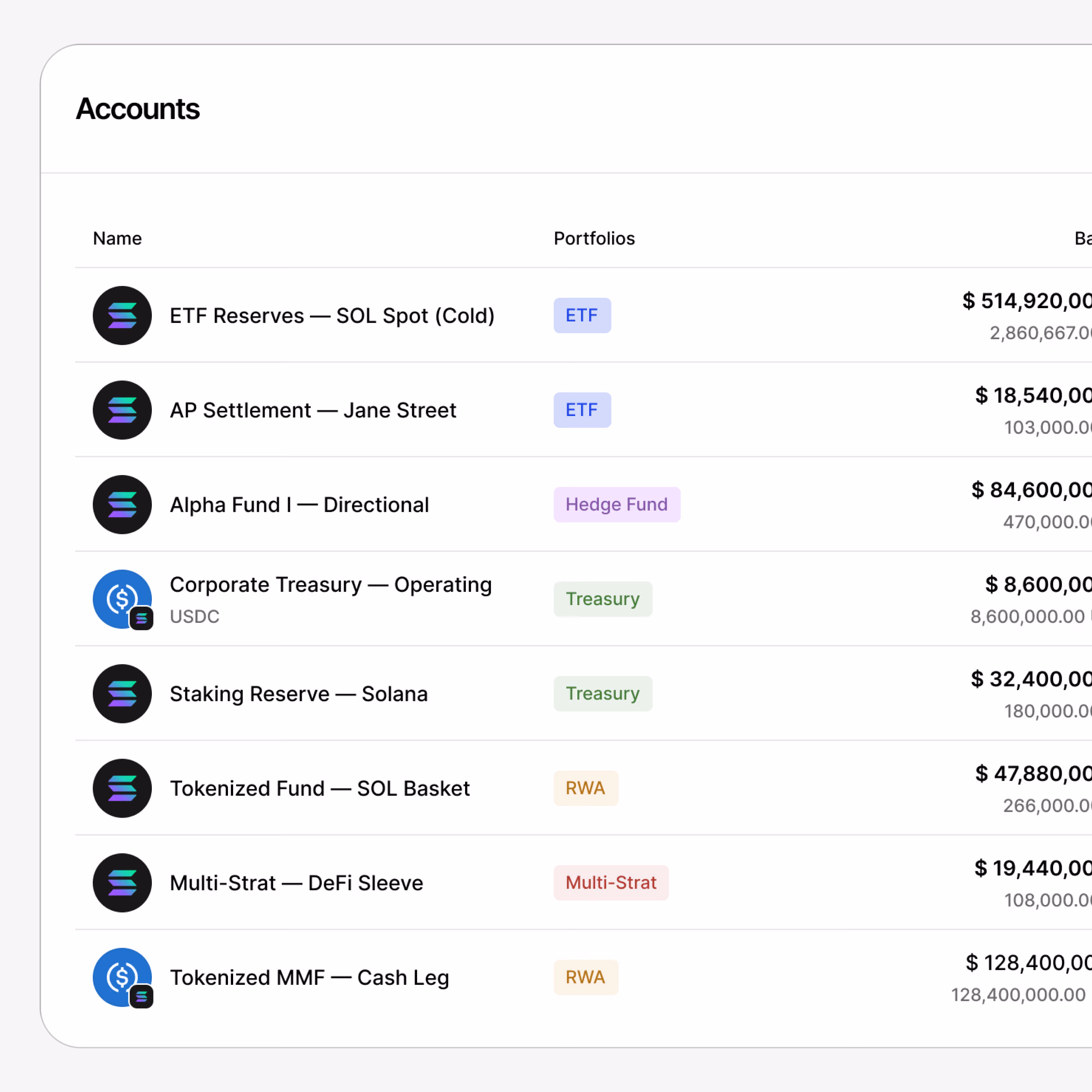
Task: Click the USDC icon for Corporate Treasury — Operating
Action: pos(122,599)
